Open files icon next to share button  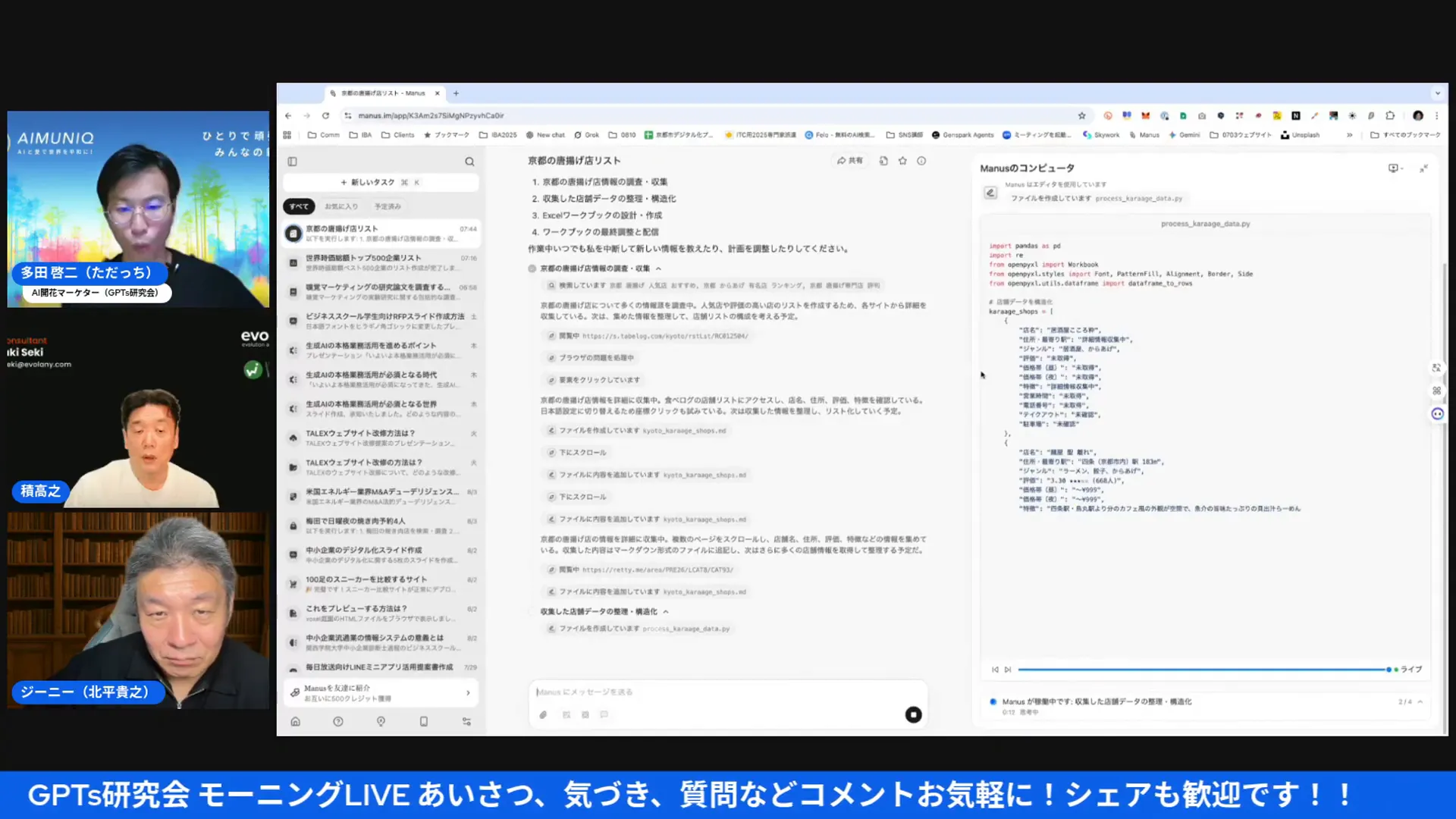click(883, 161)
